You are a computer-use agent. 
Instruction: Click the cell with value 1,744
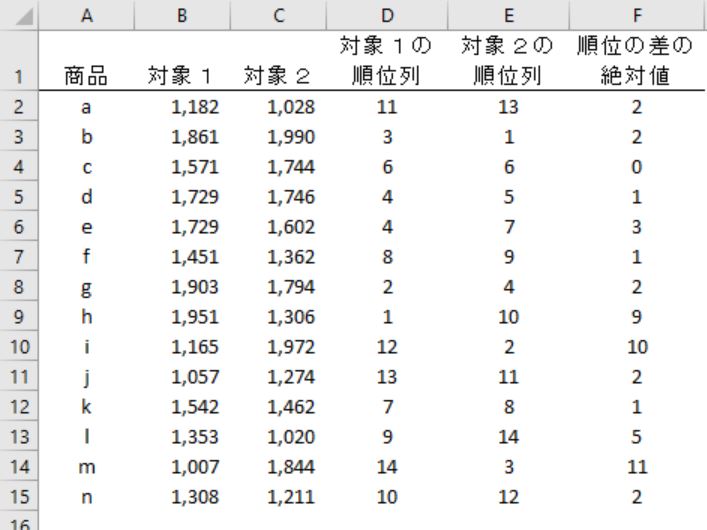click(x=278, y=166)
